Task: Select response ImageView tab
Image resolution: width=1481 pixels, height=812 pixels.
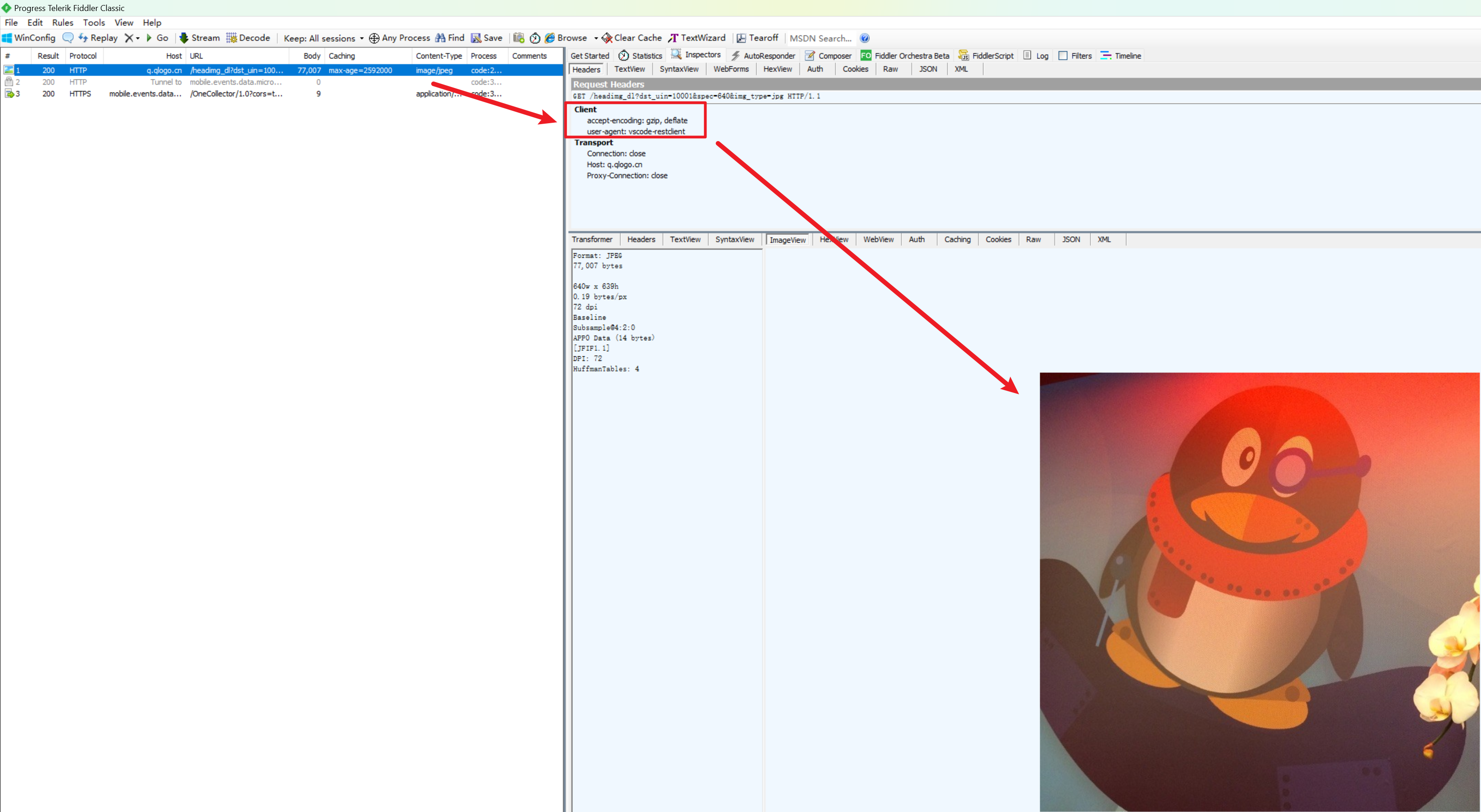Action: 787,240
